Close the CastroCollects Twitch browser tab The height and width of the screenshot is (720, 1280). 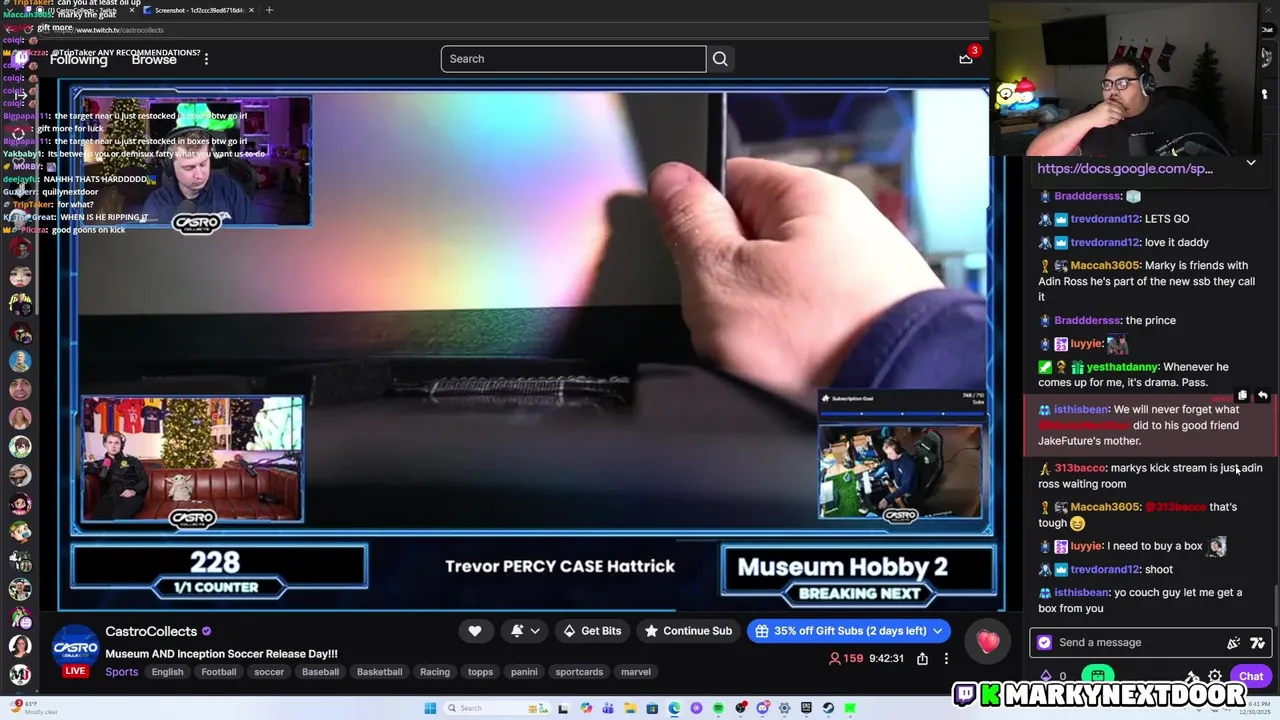[x=130, y=10]
